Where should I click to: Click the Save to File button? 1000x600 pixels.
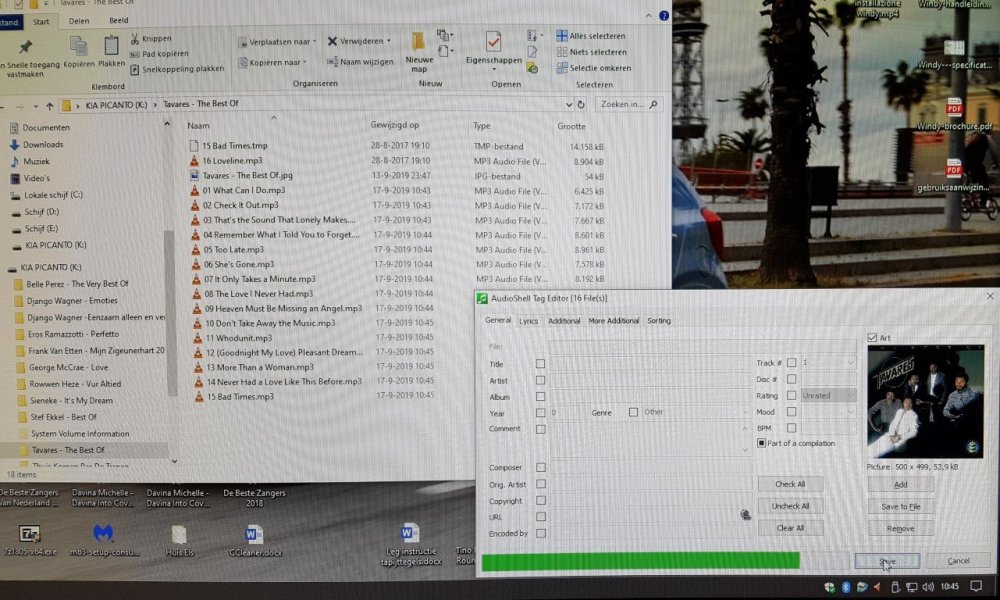coord(900,507)
